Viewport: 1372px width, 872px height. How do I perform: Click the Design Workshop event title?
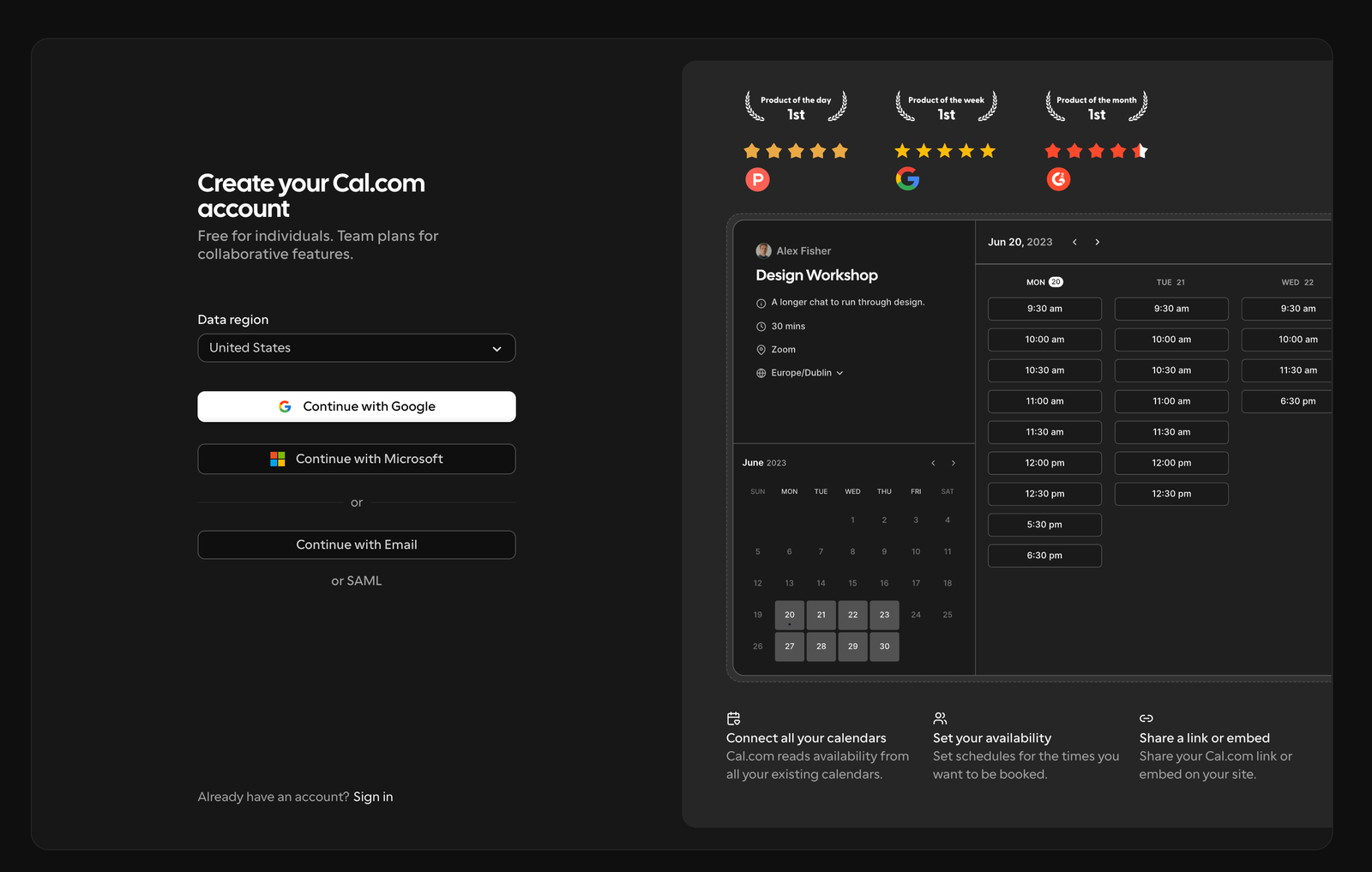tap(816, 275)
